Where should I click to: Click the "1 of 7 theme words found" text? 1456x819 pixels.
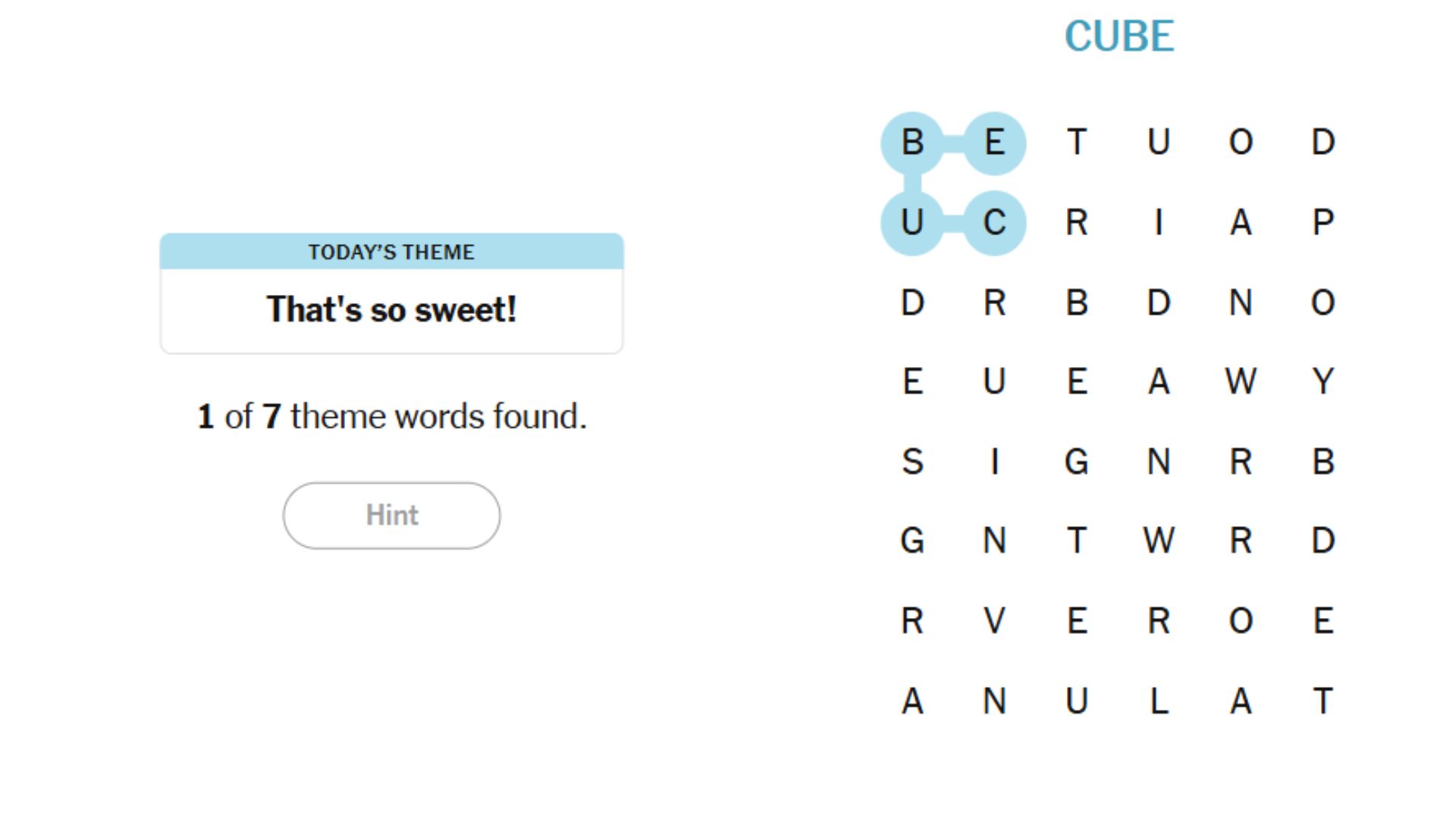(x=391, y=416)
